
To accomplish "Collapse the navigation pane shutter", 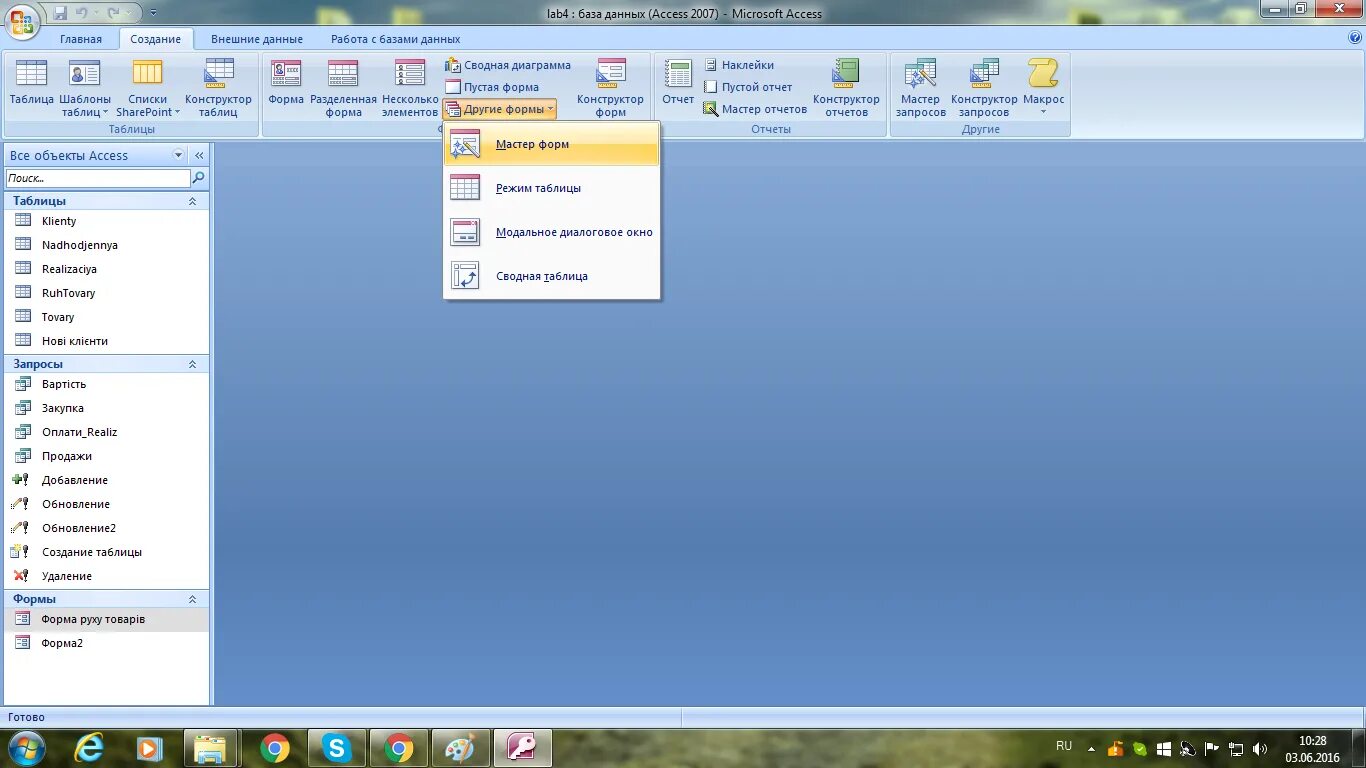I will pyautogui.click(x=199, y=155).
